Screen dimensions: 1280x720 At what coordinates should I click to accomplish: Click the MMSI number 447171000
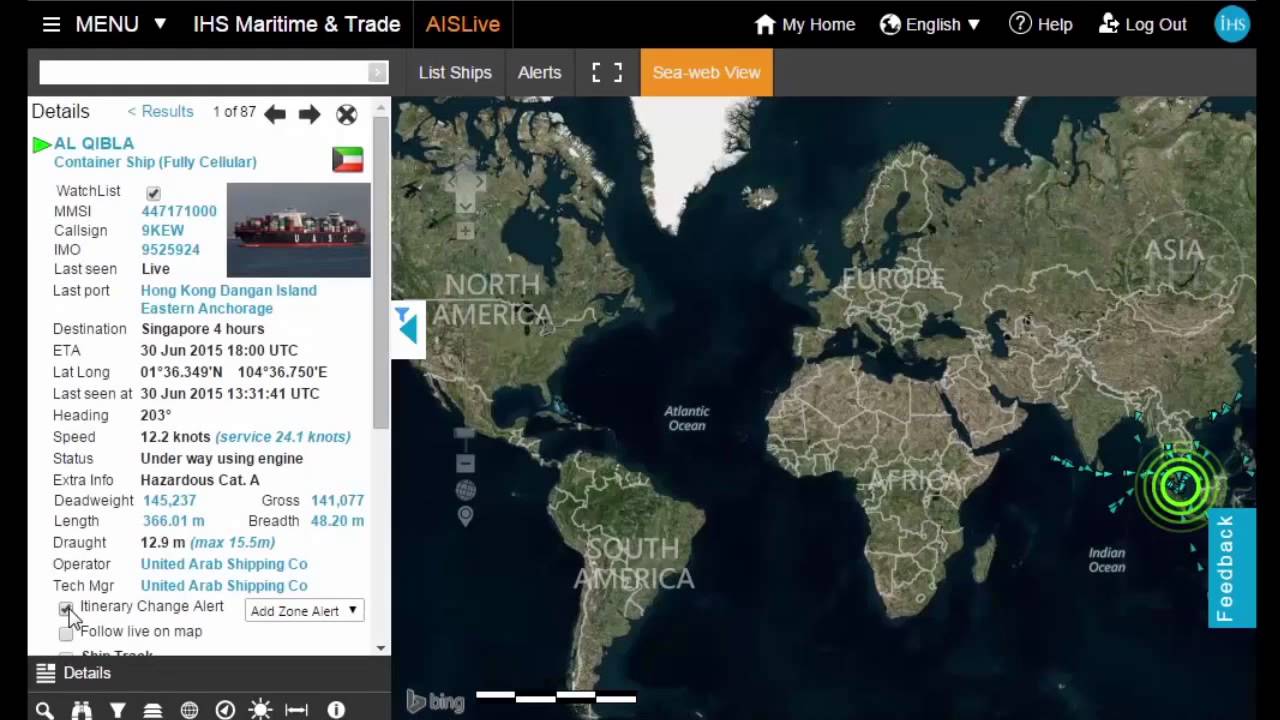pos(179,211)
